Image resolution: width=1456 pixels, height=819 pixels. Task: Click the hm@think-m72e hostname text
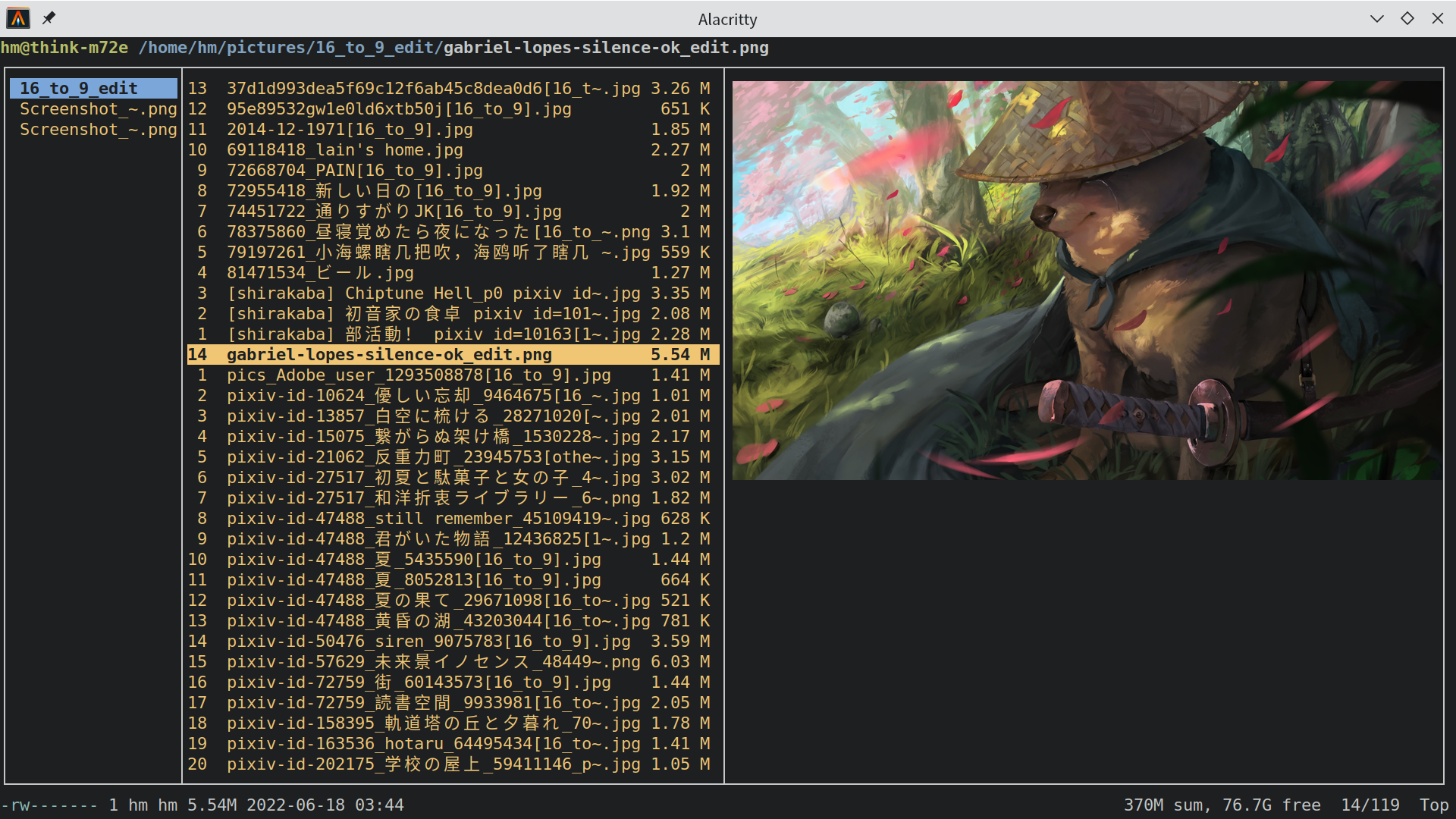[x=64, y=47]
